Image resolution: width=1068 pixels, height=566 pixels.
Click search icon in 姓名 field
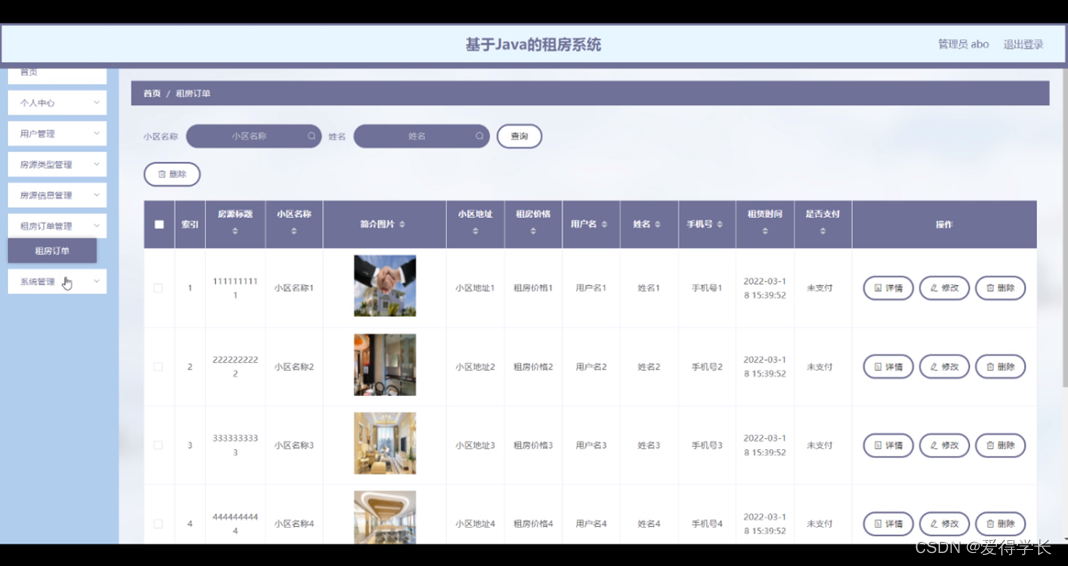click(480, 136)
